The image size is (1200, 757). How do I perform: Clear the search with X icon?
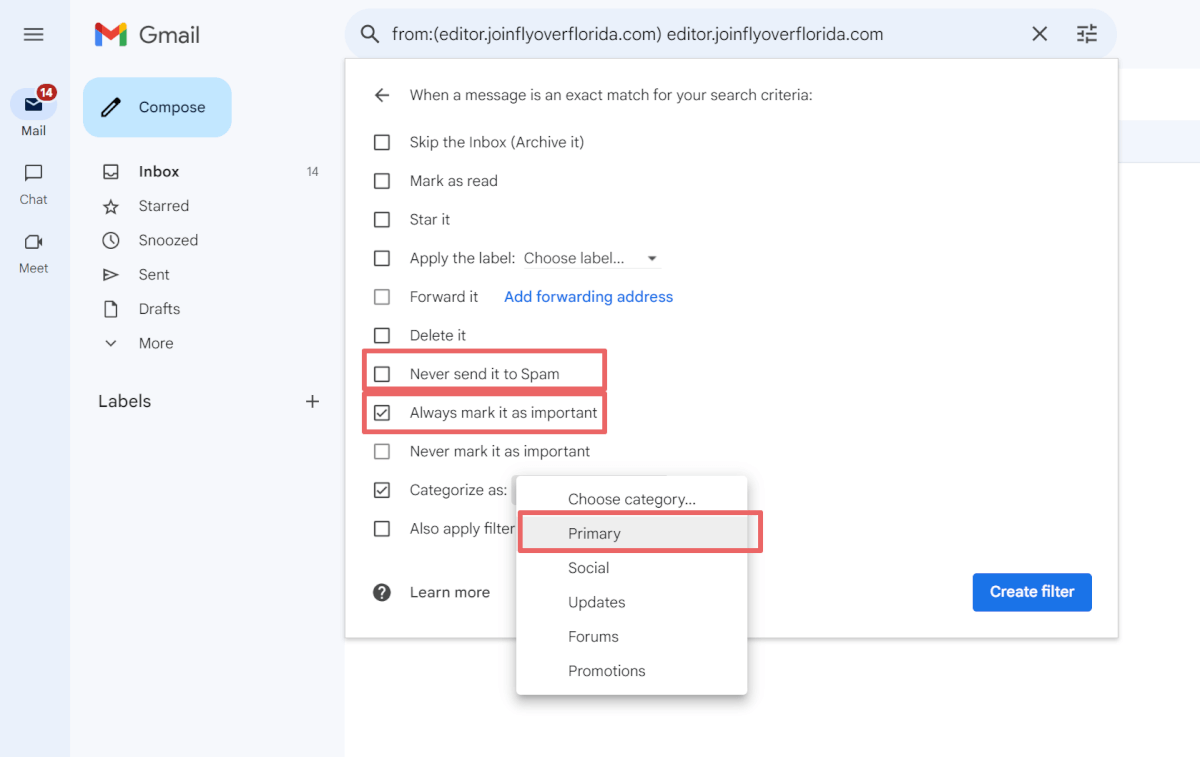tap(1040, 34)
